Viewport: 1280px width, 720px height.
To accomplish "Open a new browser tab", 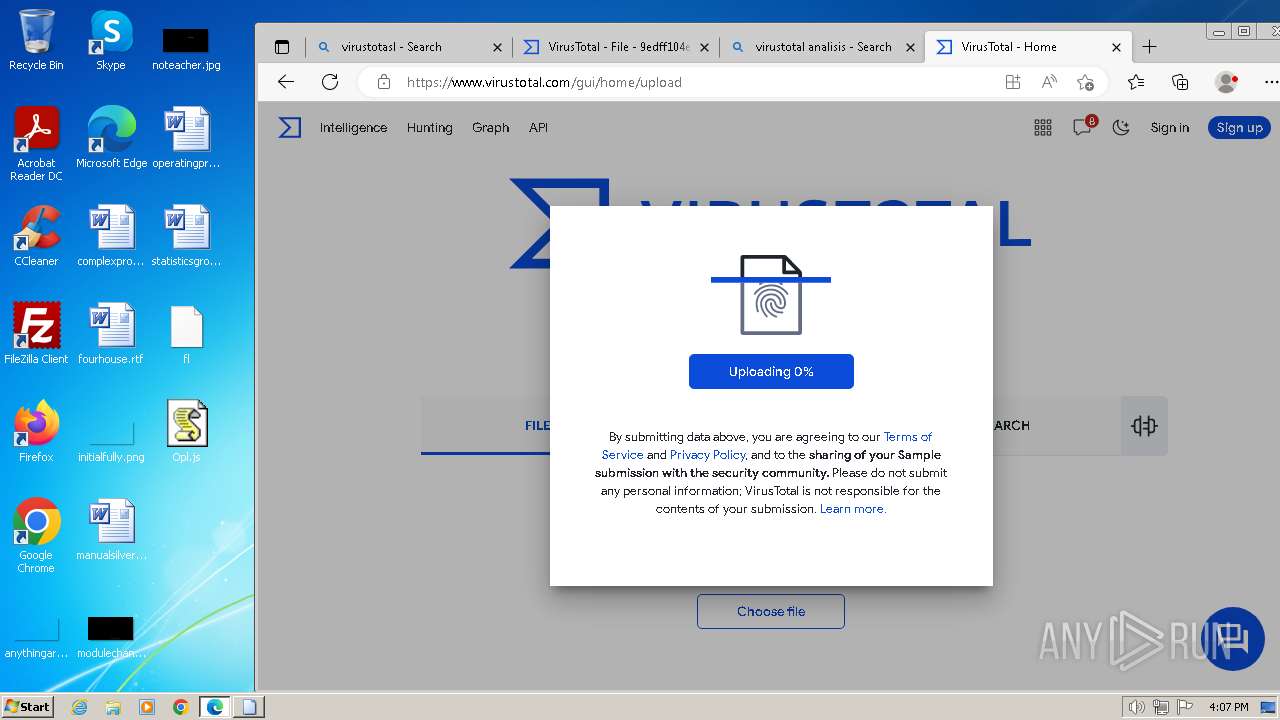I will 1150,47.
